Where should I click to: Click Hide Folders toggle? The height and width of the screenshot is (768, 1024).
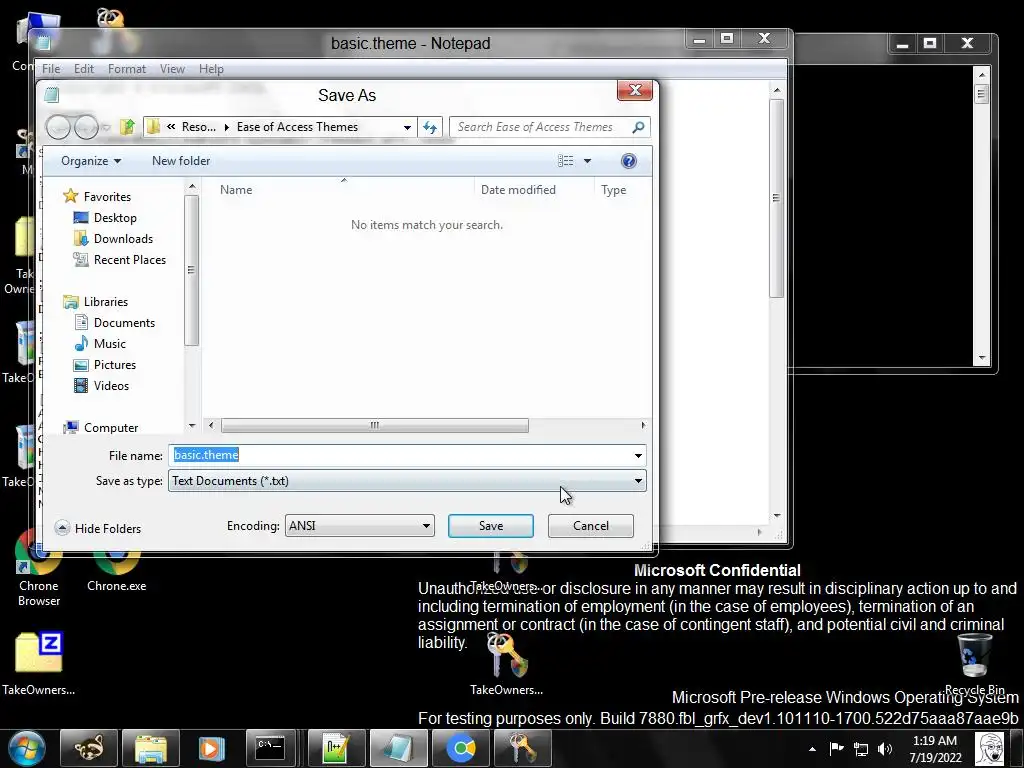pyautogui.click(x=98, y=528)
